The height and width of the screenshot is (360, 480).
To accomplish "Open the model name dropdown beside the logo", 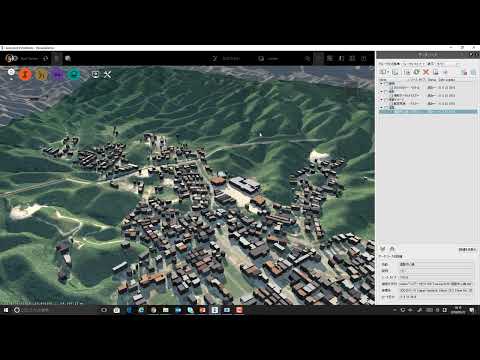I will tap(30, 59).
